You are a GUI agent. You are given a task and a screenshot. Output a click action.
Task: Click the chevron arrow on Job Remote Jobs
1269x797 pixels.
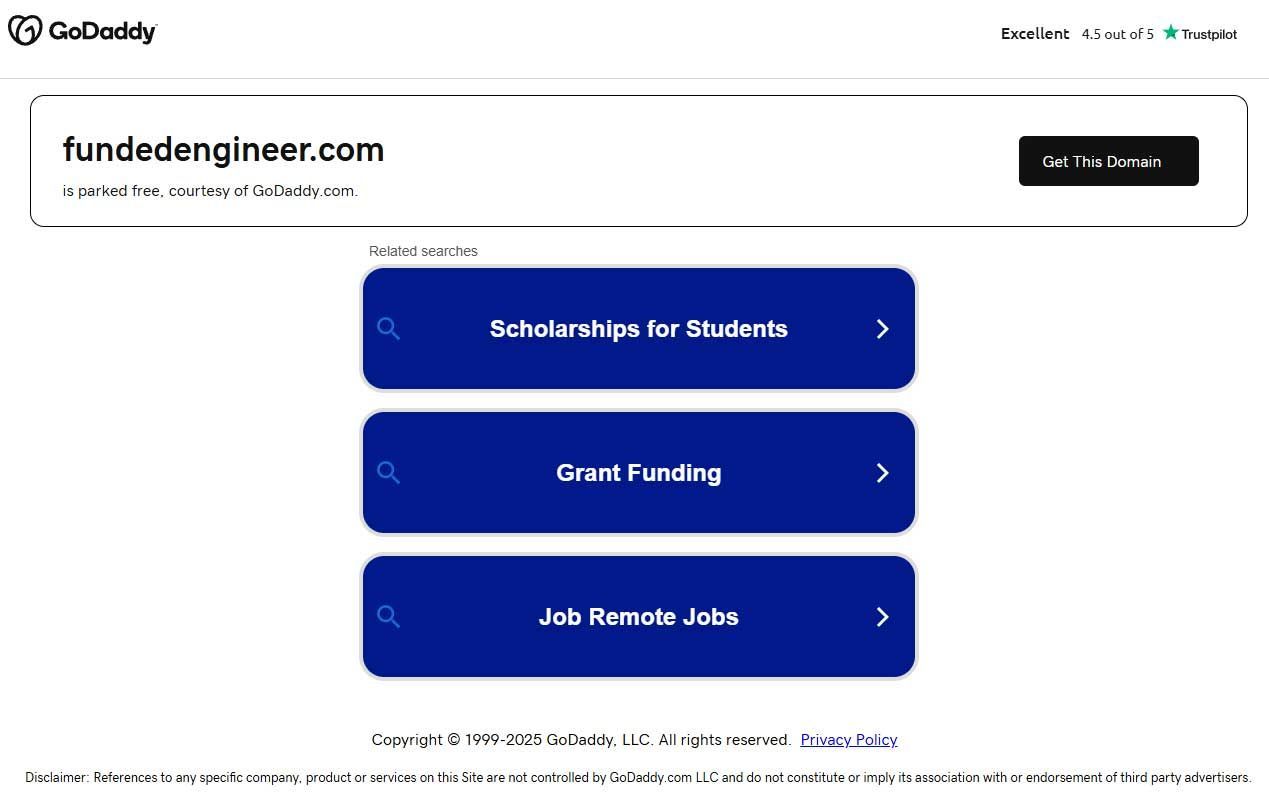tap(882, 617)
